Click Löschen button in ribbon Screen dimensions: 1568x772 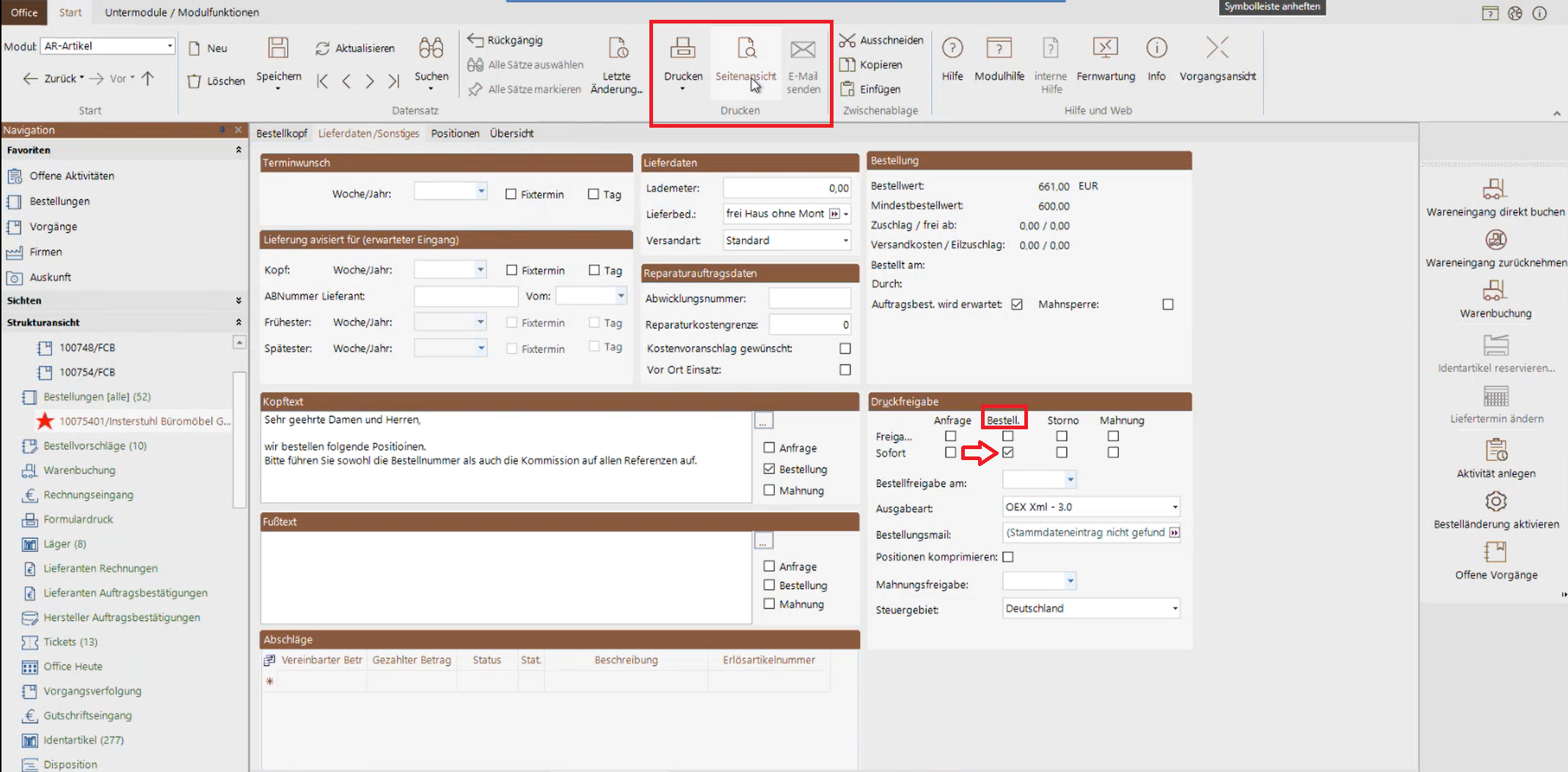tap(216, 81)
